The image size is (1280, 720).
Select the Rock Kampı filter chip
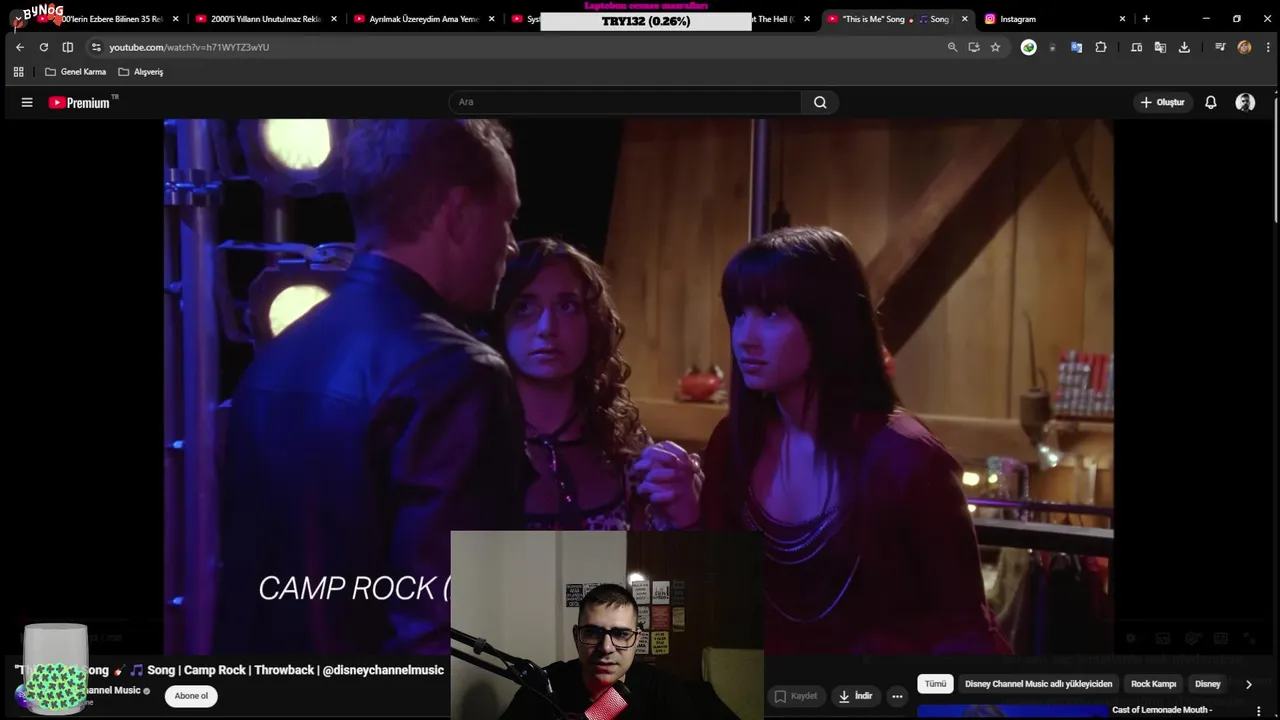click(x=1153, y=684)
